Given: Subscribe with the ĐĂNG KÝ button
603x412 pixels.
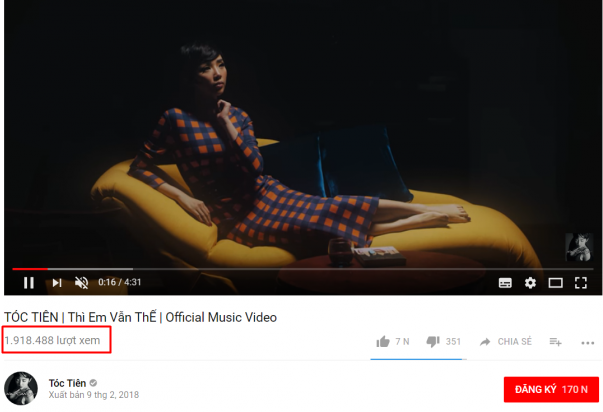Looking at the screenshot, I should pos(551,389).
